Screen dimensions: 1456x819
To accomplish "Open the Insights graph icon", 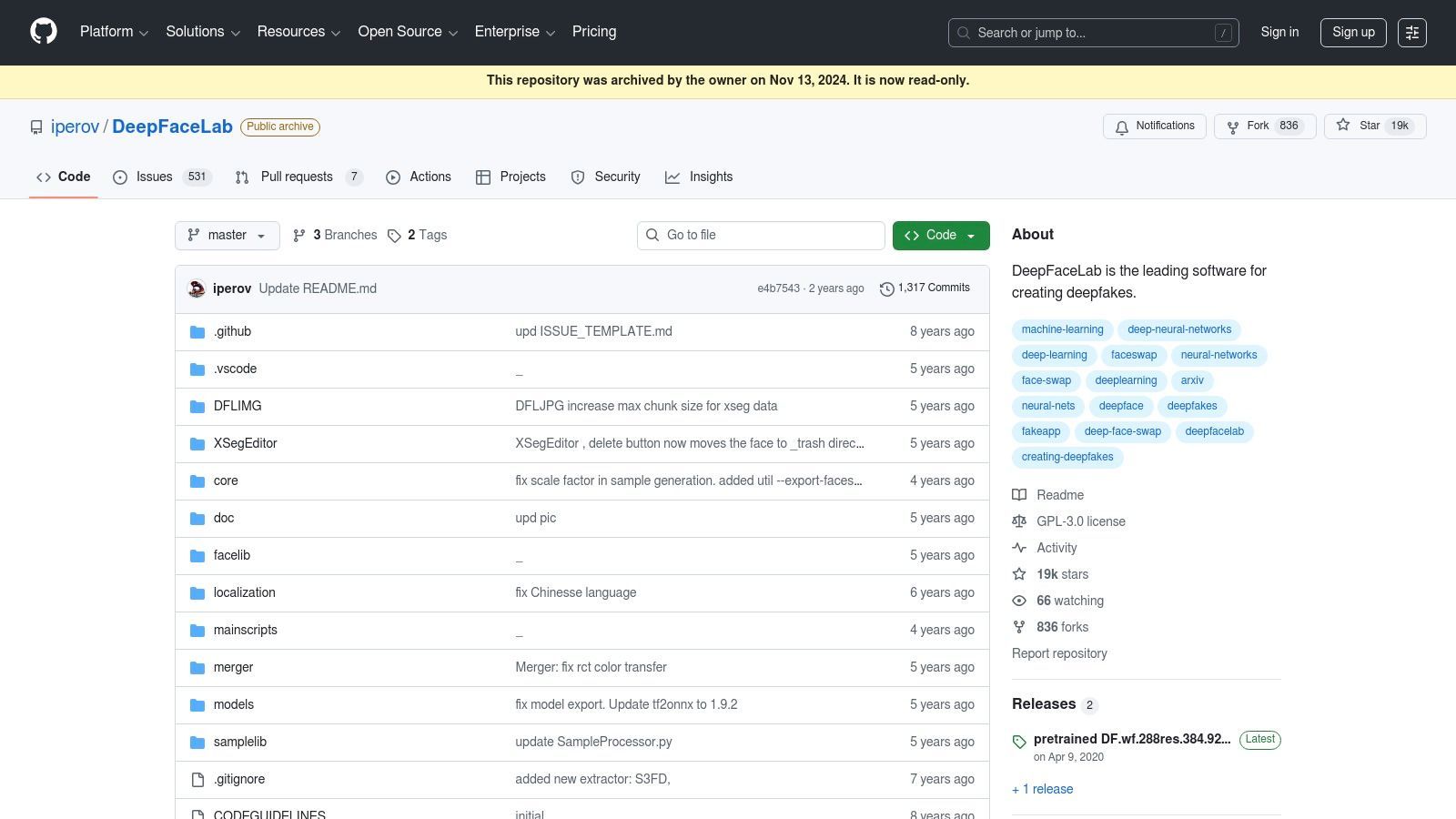I will pos(673,177).
